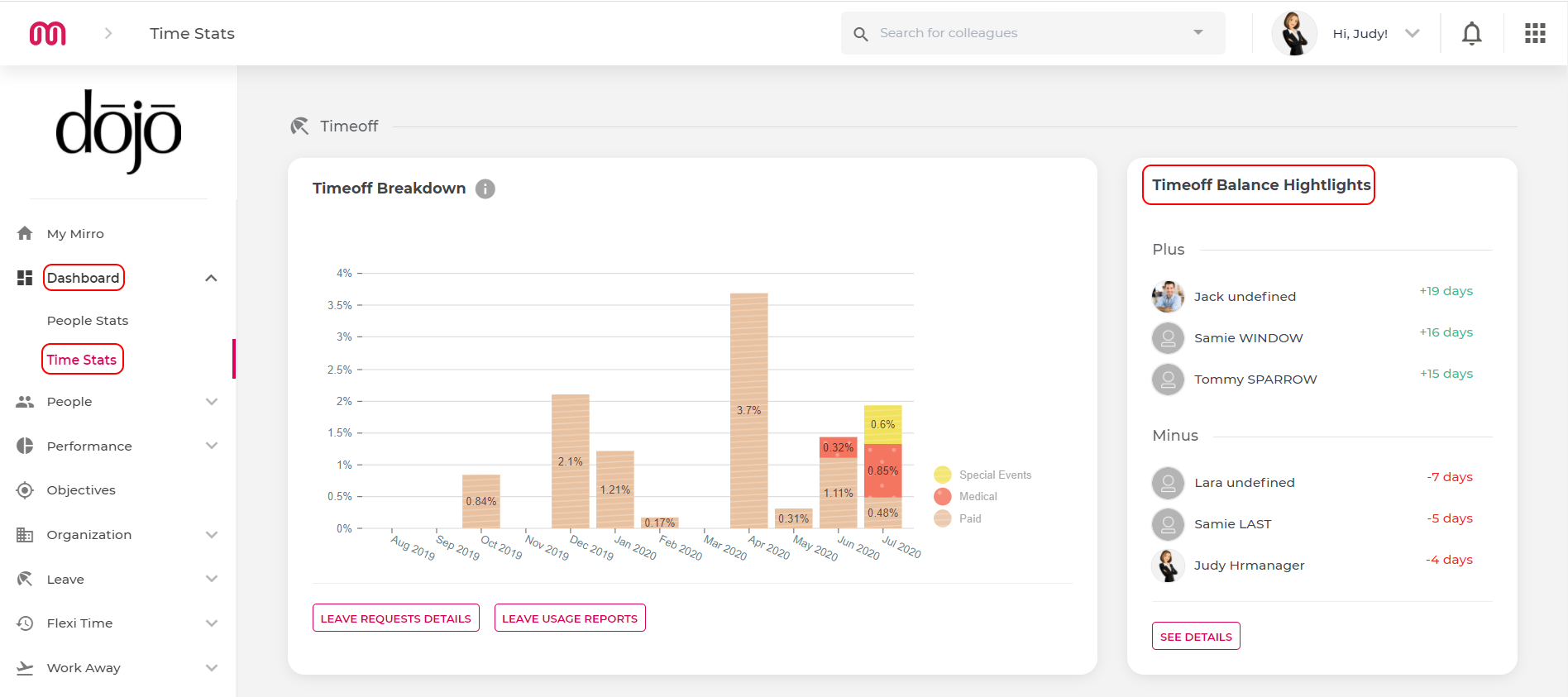Toggle Paid legend series
1568x697 pixels.
[958, 518]
